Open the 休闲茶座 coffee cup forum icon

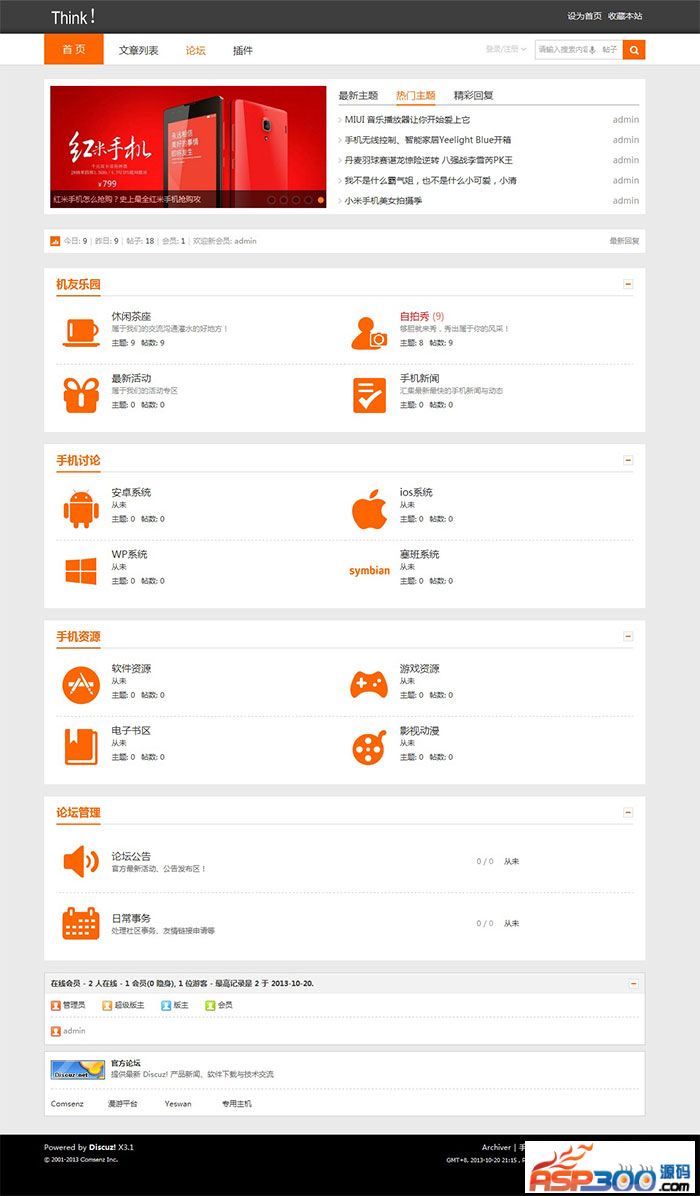coord(81,333)
